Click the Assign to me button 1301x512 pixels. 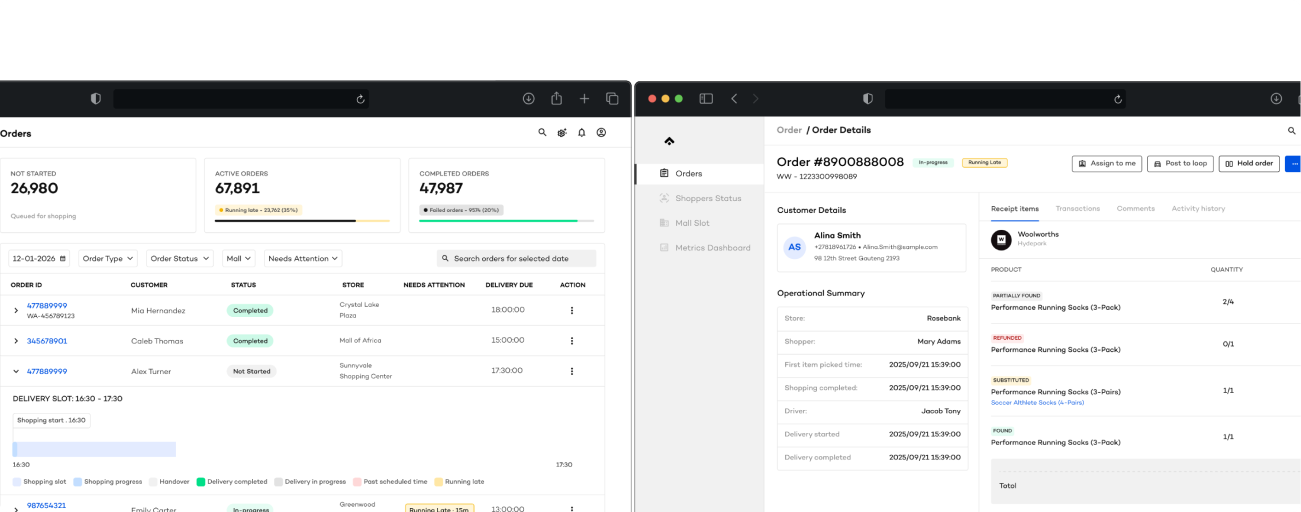tap(1106, 163)
